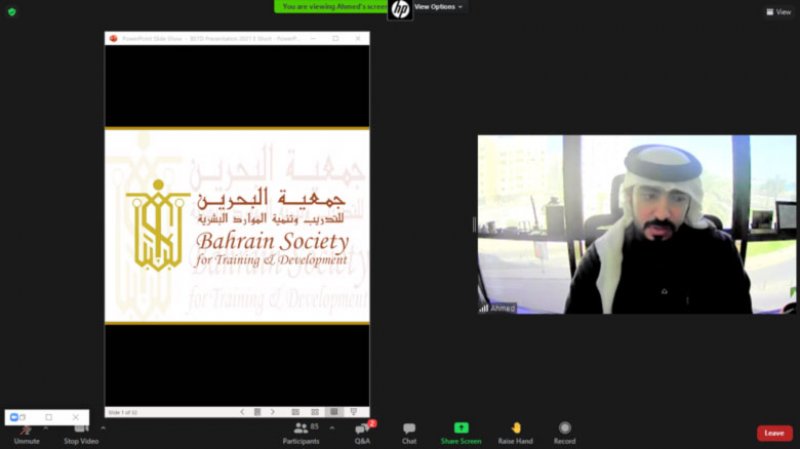Open the Chat panel
Screen dimensions: 800x449
[409, 434]
